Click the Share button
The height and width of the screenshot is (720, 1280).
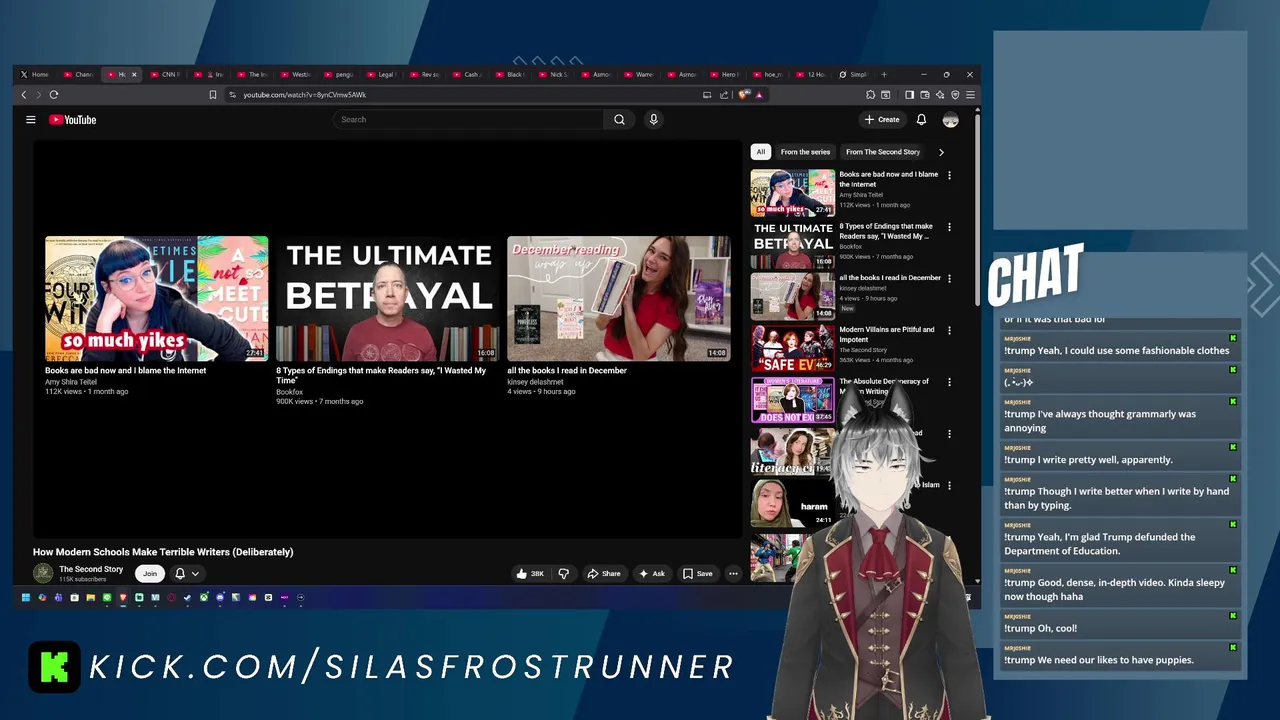point(604,574)
